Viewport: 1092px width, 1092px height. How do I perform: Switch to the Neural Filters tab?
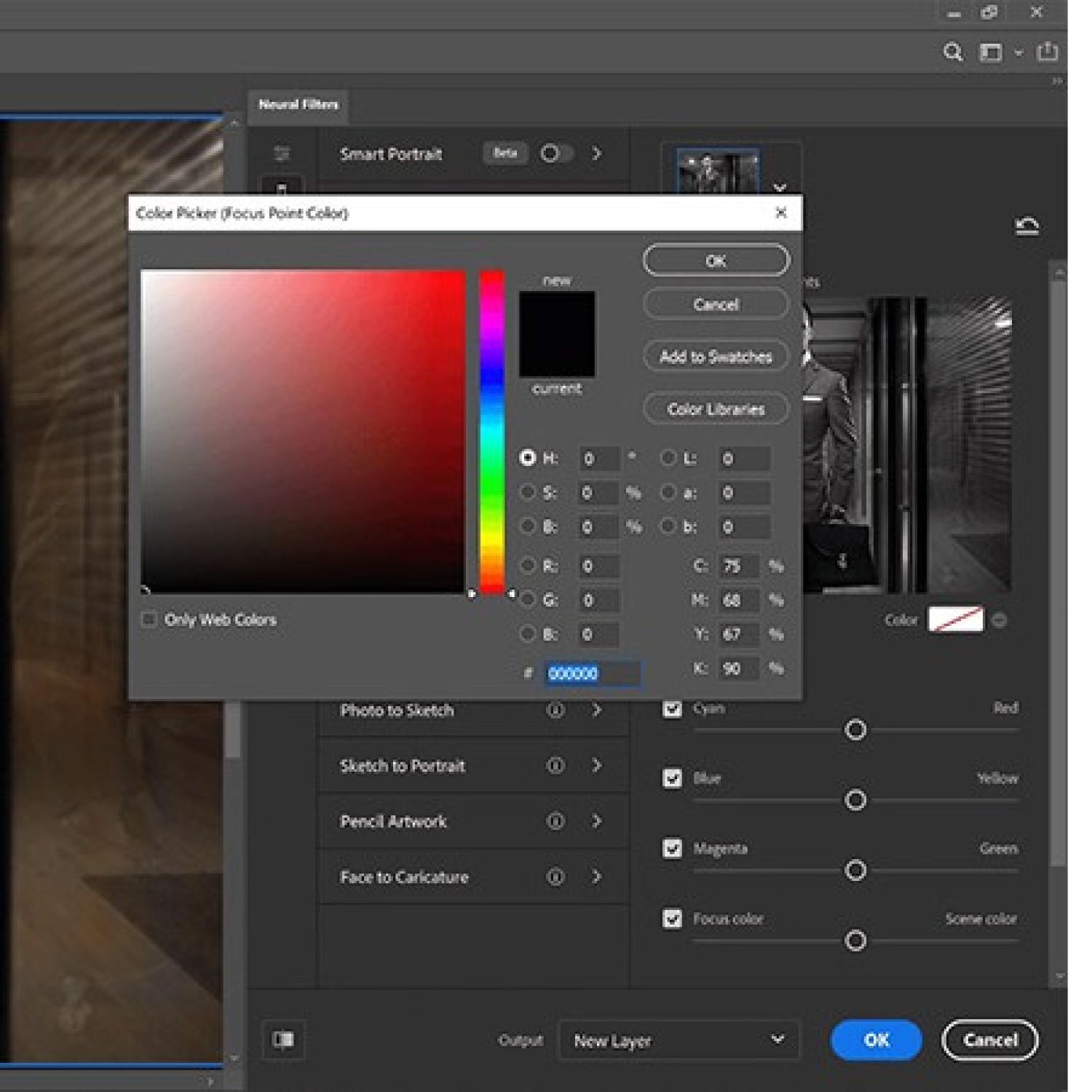tap(298, 105)
